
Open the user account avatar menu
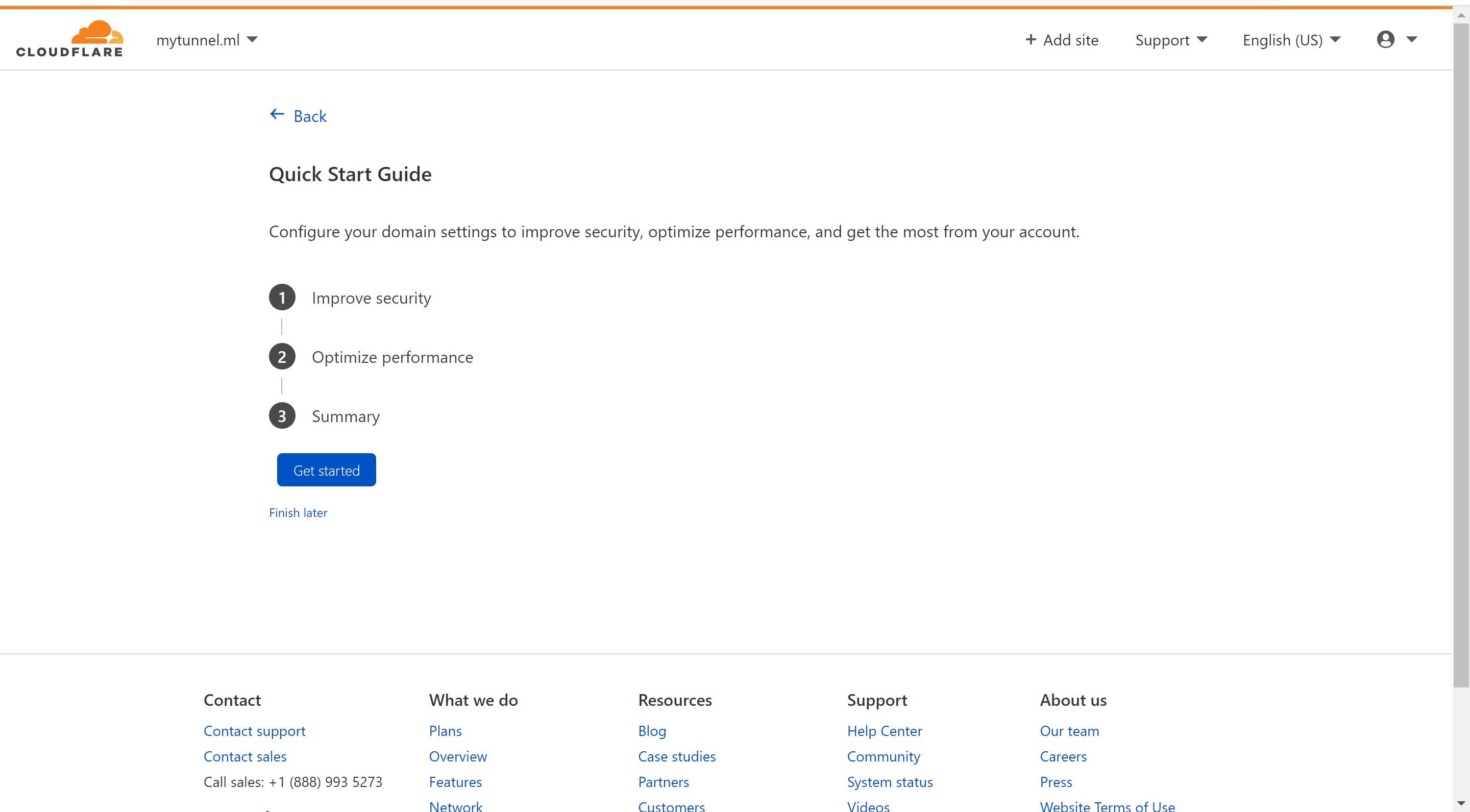pos(1396,39)
